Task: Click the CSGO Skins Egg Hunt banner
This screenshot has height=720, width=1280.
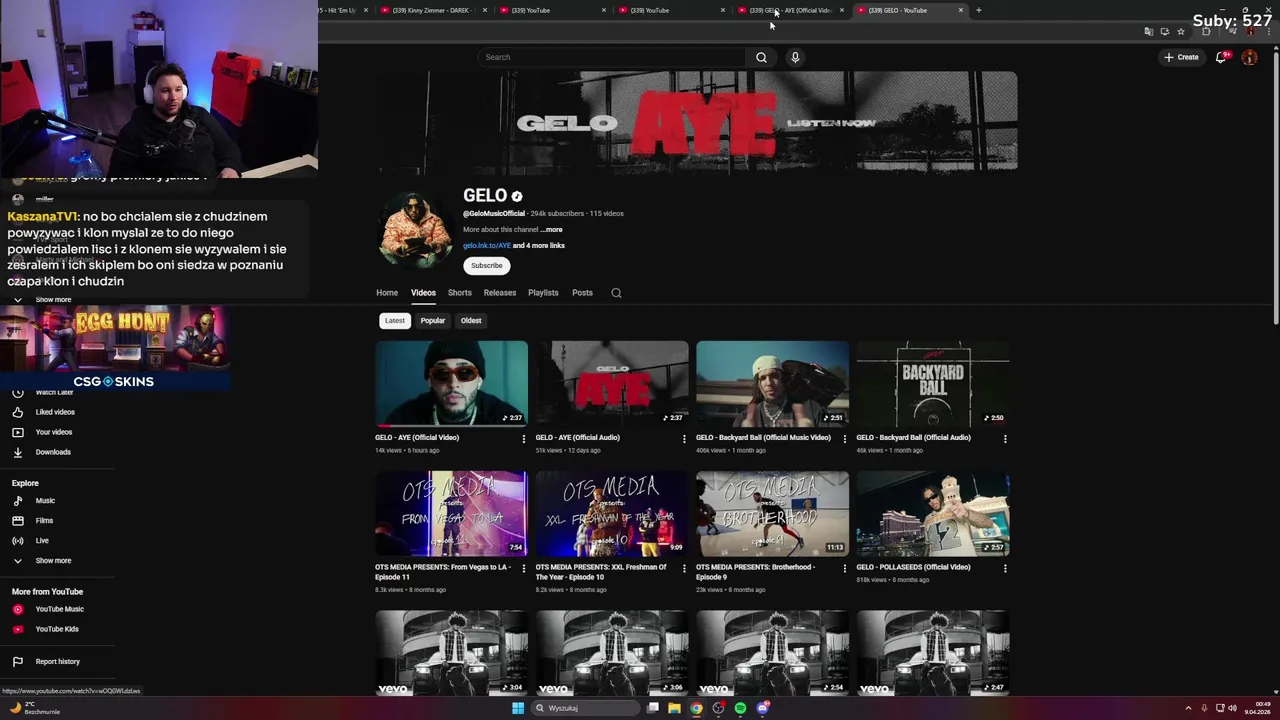Action: (x=115, y=348)
